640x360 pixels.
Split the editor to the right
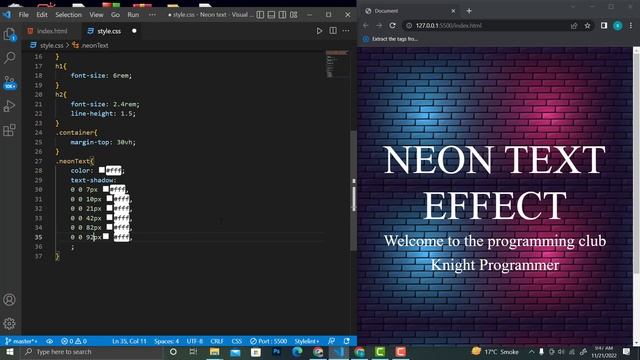click(333, 31)
